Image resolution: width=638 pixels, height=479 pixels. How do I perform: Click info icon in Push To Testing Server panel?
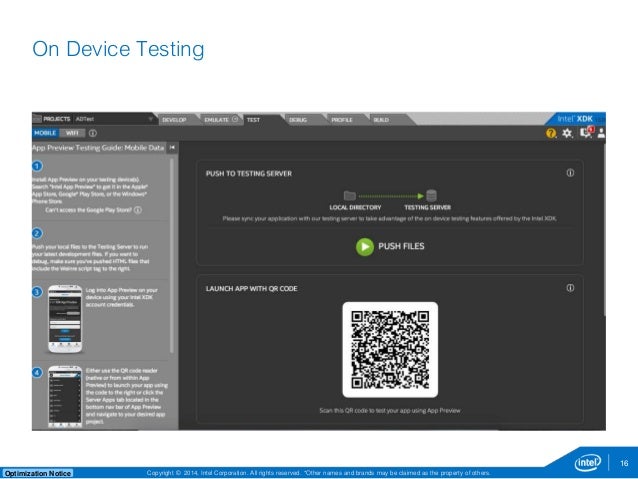570,173
